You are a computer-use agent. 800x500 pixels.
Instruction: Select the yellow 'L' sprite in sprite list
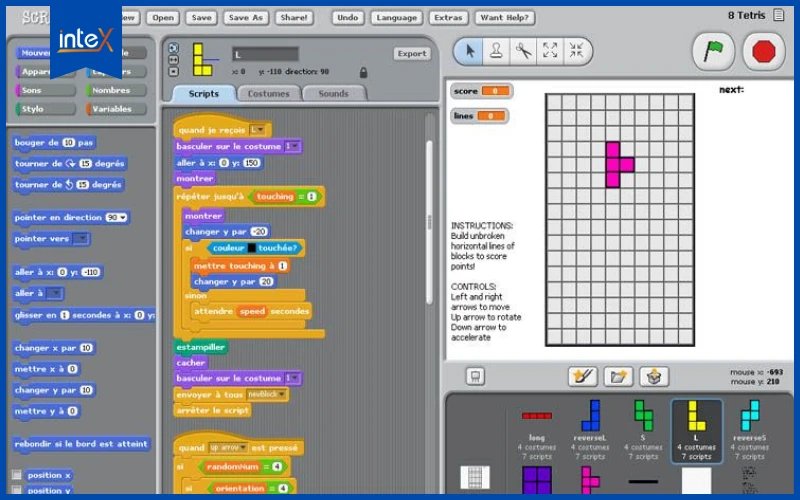pos(696,431)
